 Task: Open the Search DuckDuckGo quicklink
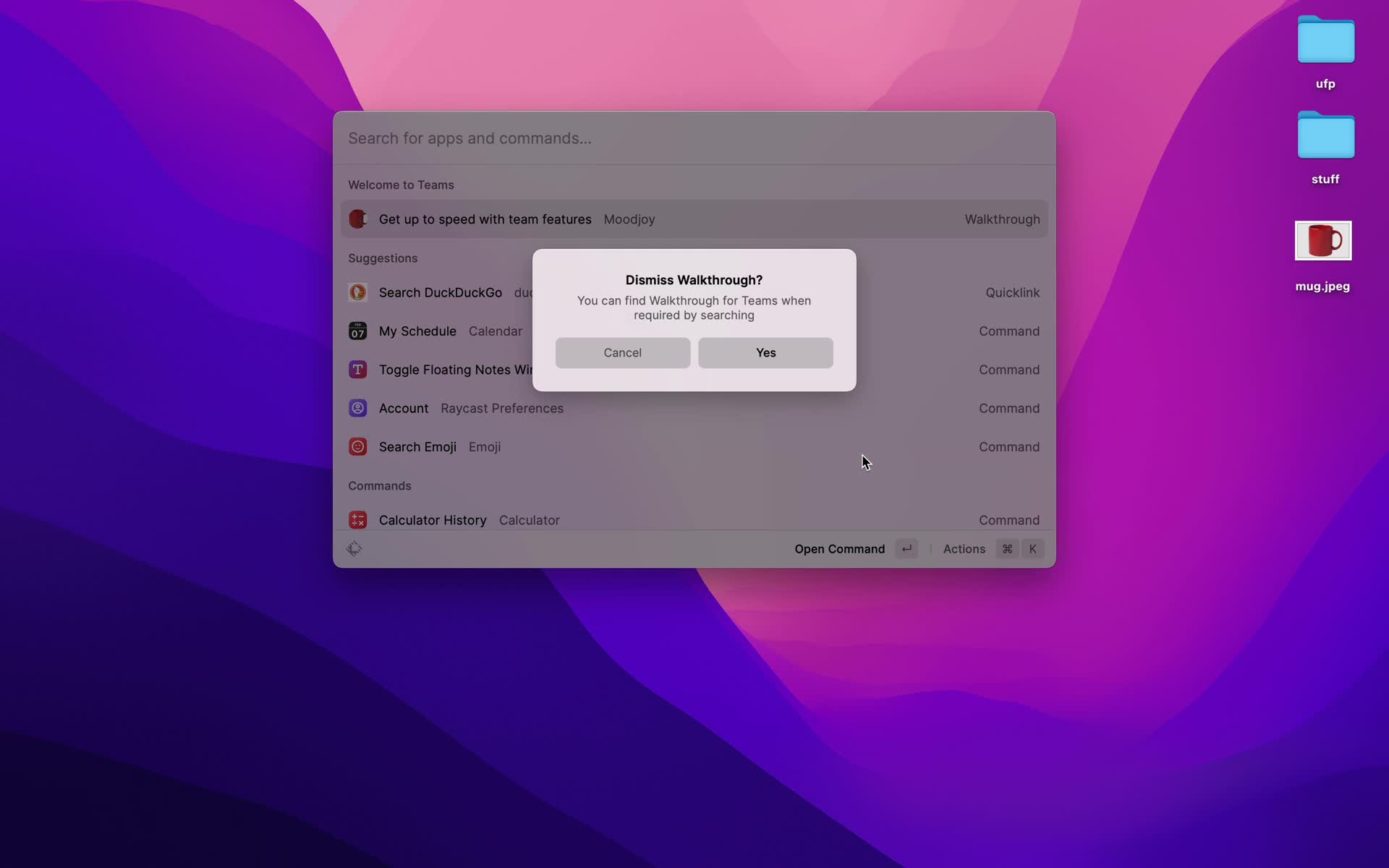pyautogui.click(x=440, y=292)
